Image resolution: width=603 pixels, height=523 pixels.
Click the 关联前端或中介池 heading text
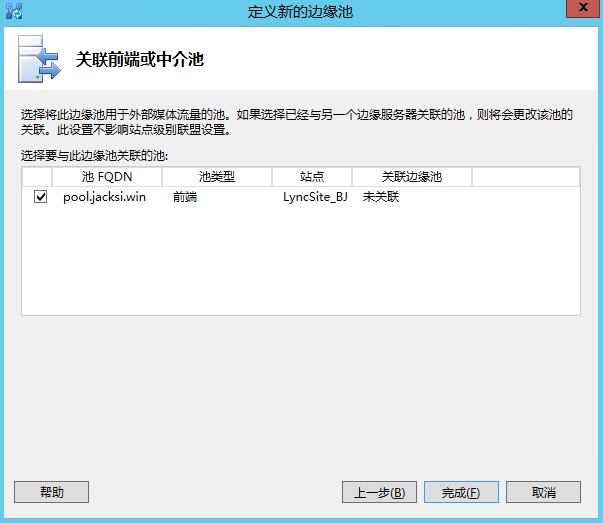pos(140,60)
